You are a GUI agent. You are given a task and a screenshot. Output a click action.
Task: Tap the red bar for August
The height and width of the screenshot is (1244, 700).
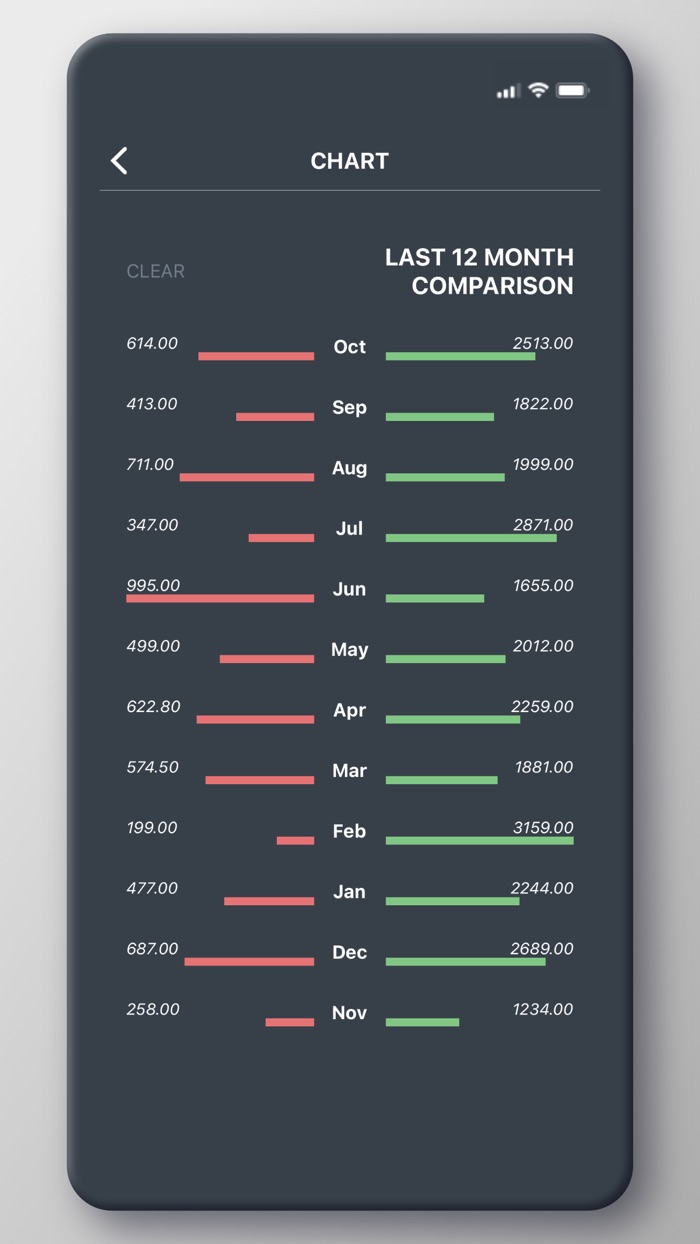coord(247,478)
